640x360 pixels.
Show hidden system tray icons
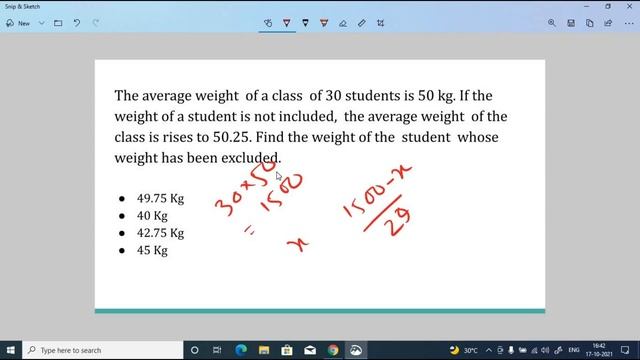tap(489, 350)
